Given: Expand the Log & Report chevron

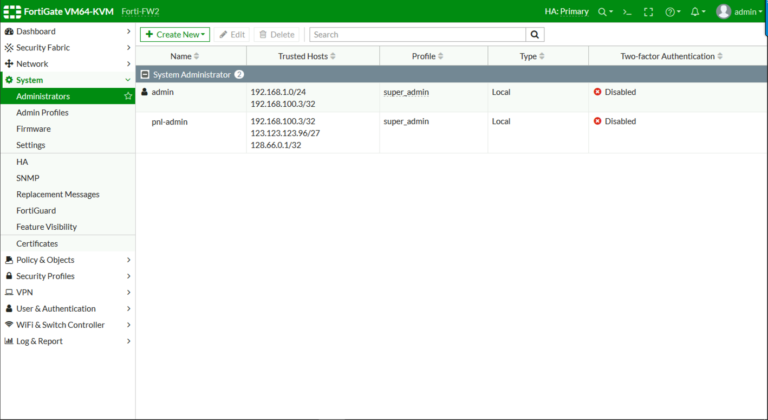Looking at the screenshot, I should (x=128, y=341).
